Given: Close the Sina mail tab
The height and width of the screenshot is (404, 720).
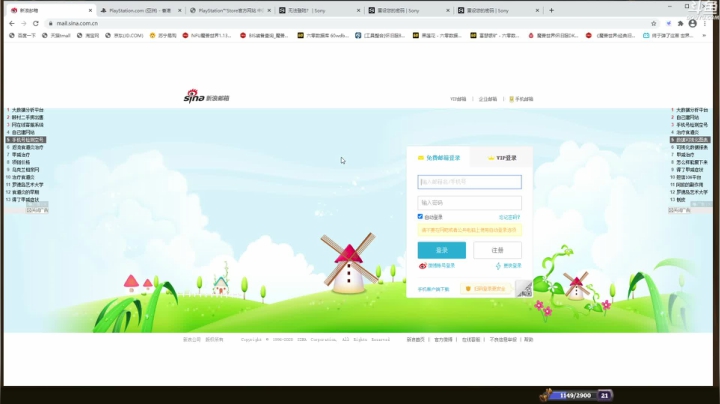Looking at the screenshot, I should click(90, 10).
